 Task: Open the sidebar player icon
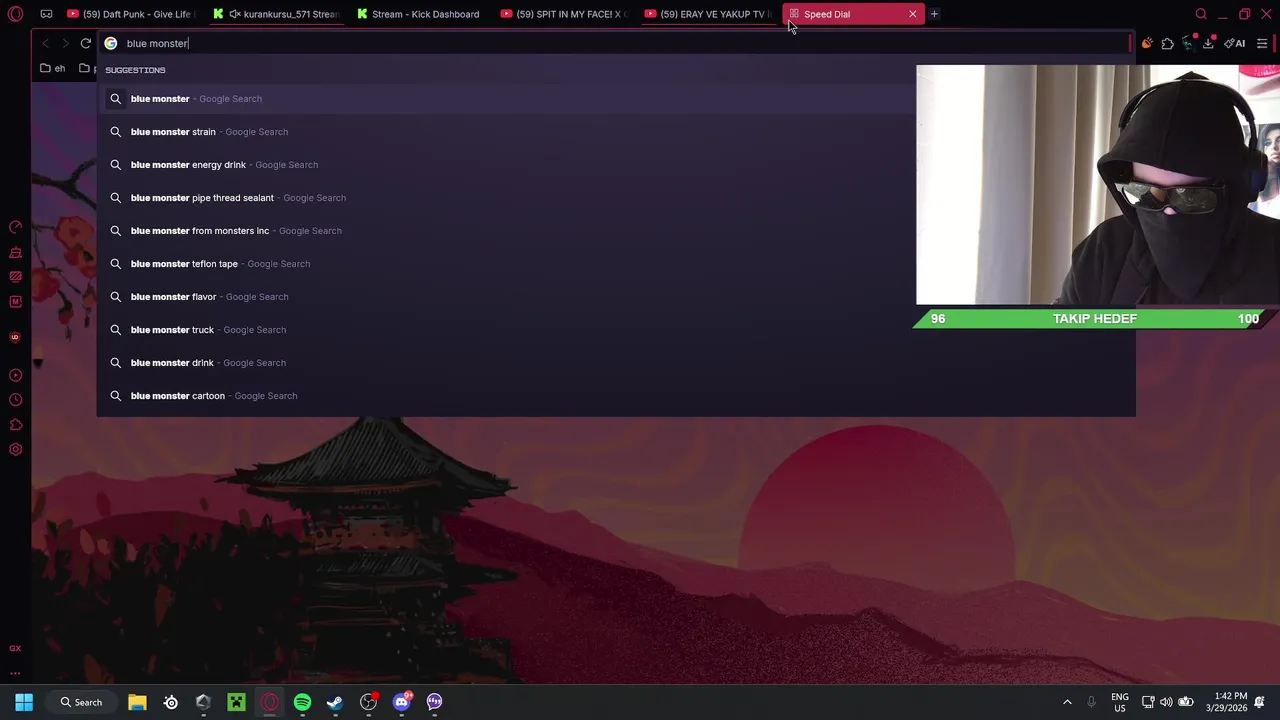pos(15,375)
